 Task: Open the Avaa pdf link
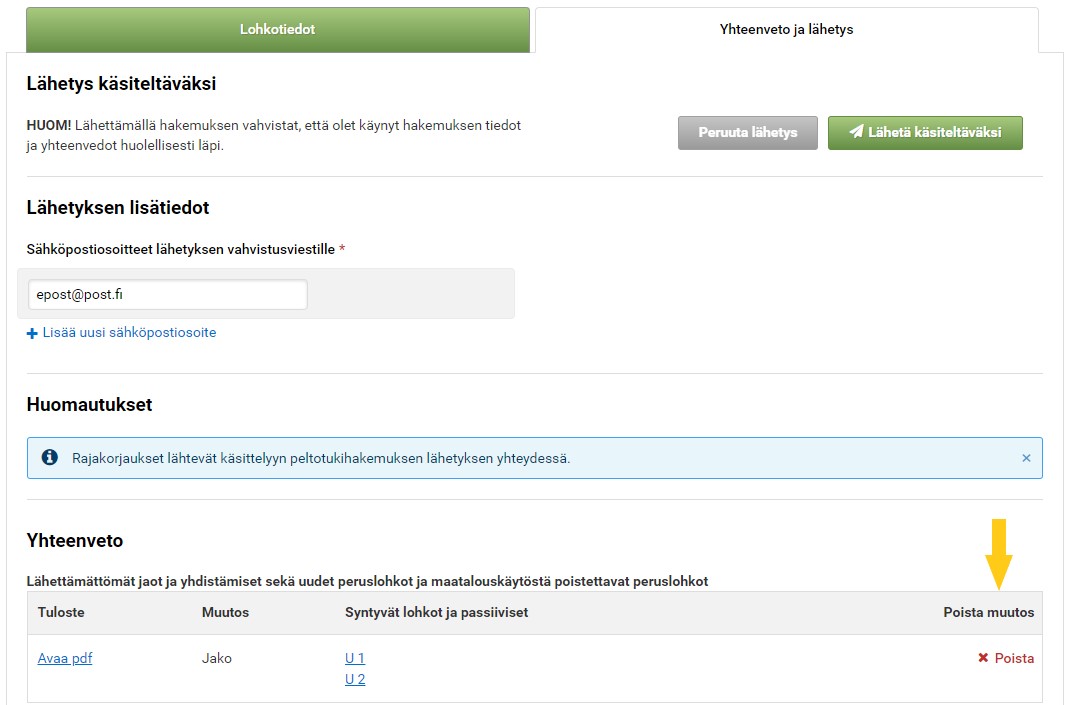click(x=65, y=658)
